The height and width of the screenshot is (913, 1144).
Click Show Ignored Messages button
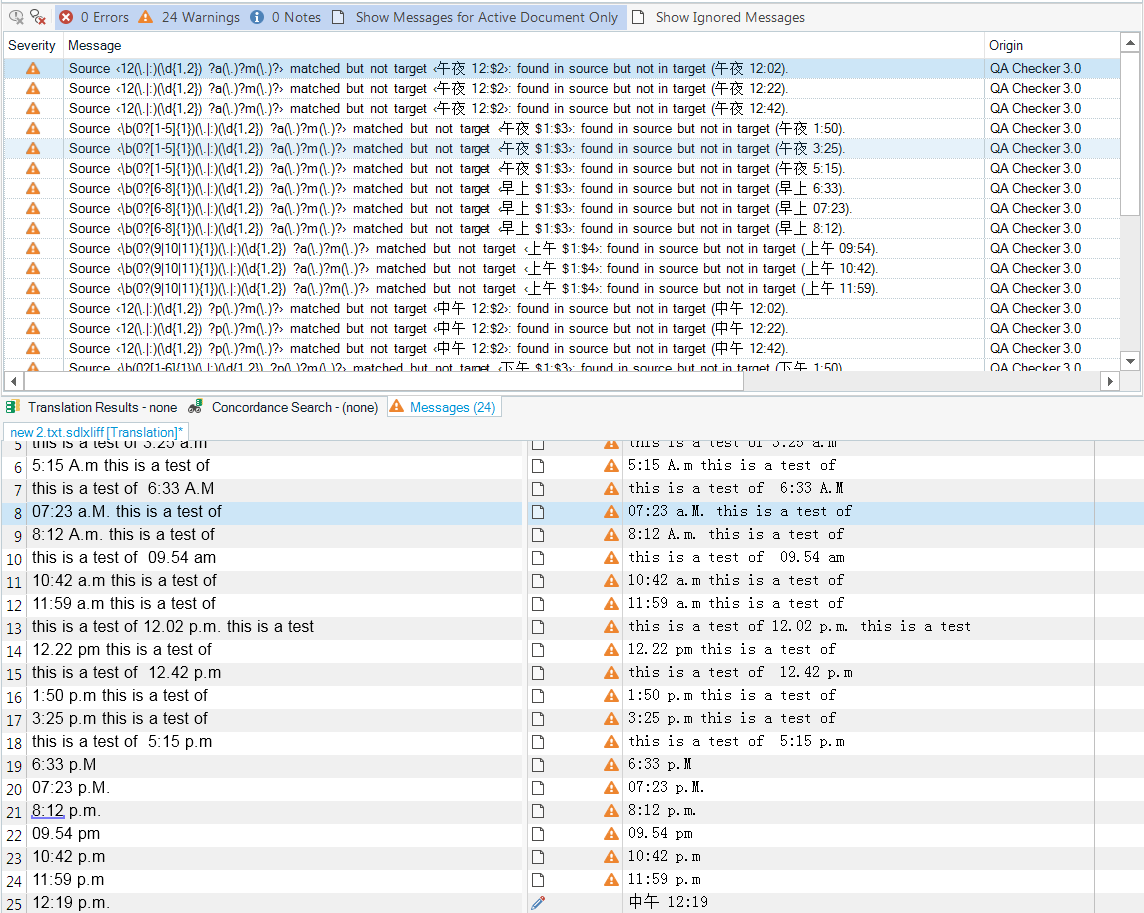[x=719, y=17]
